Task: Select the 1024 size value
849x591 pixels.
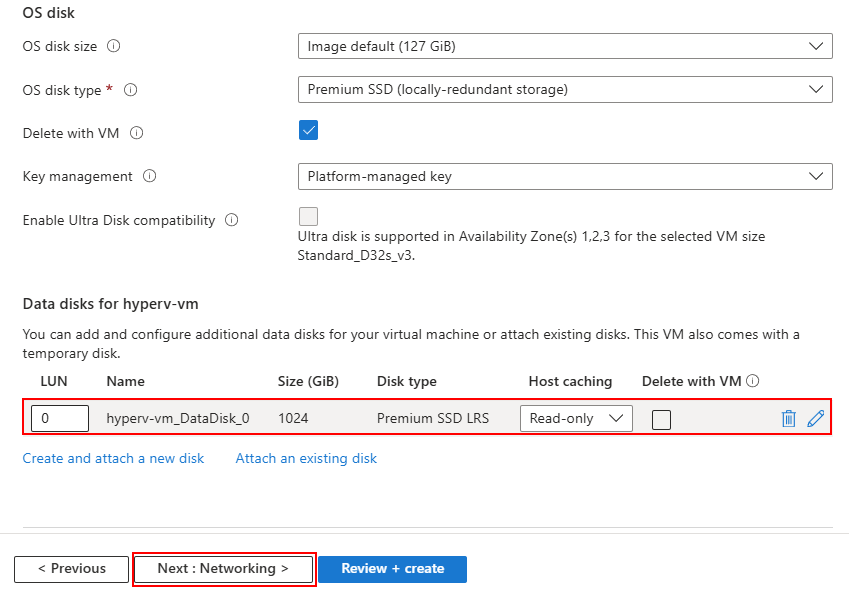Action: coord(293,418)
